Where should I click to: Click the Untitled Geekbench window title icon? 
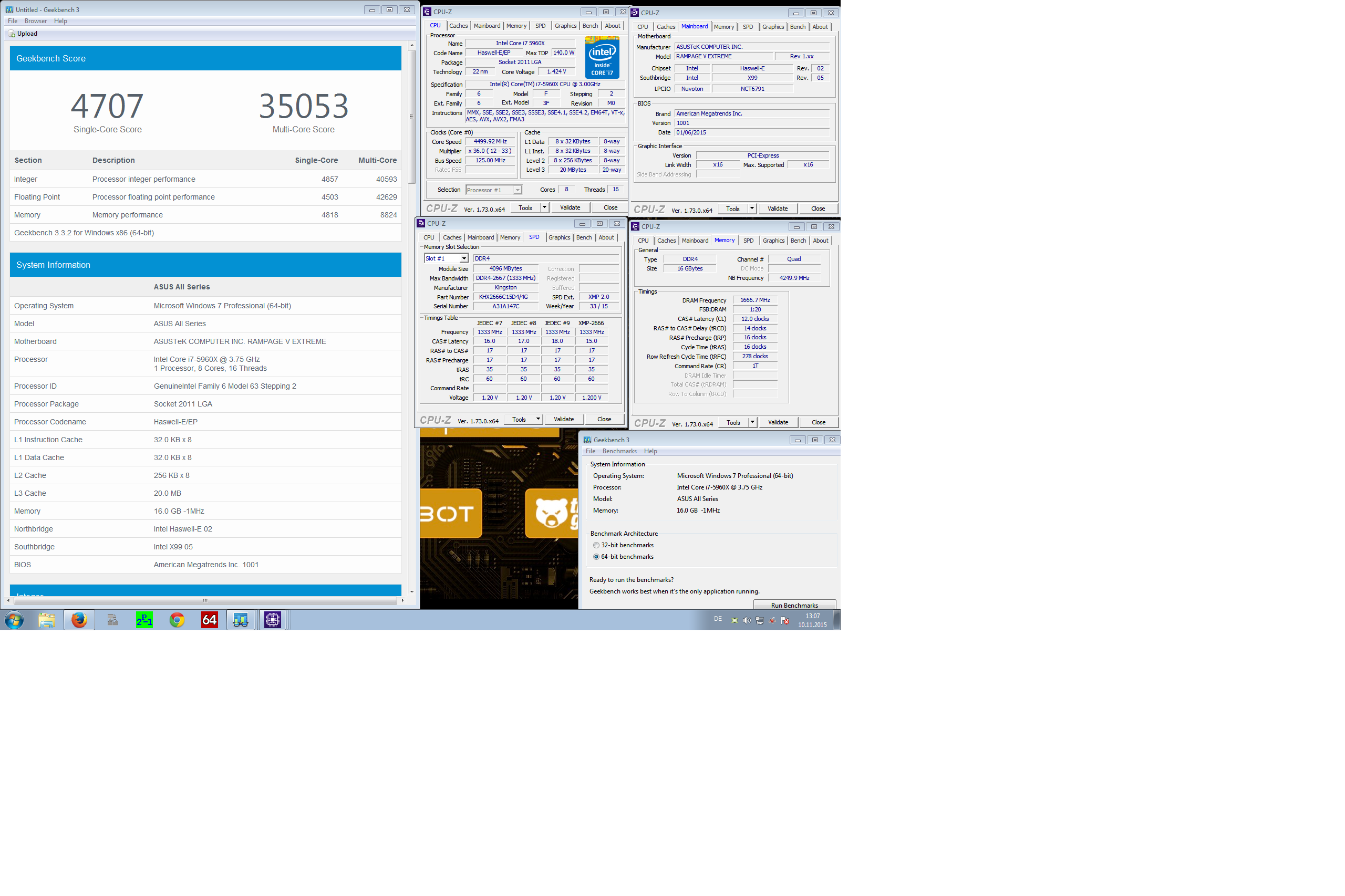[9, 9]
